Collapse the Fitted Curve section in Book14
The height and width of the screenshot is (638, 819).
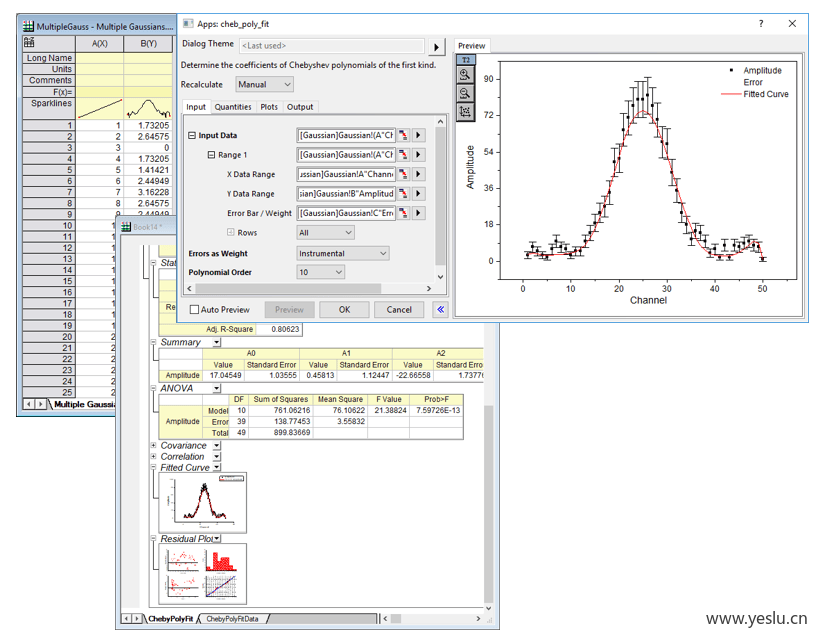[x=154, y=468]
